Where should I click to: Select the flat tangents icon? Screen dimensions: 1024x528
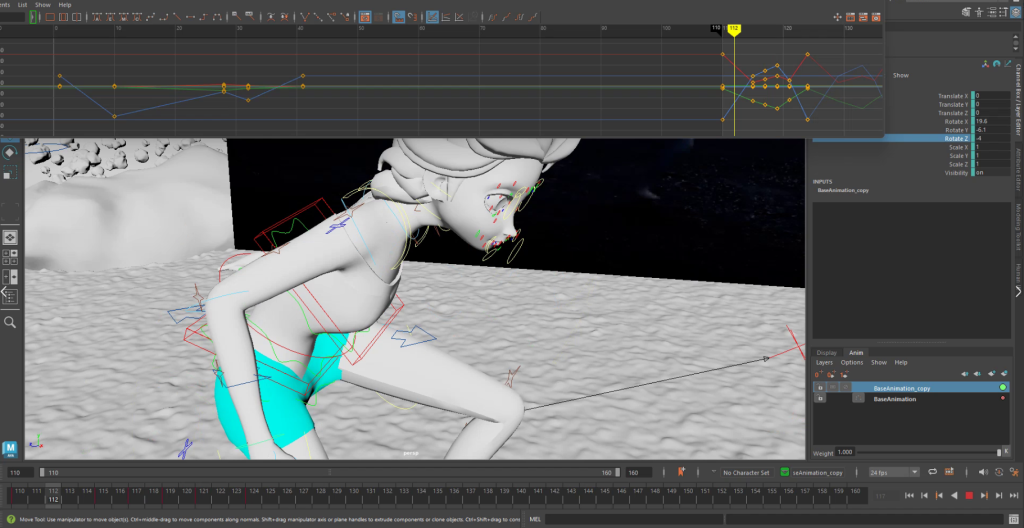[190, 16]
